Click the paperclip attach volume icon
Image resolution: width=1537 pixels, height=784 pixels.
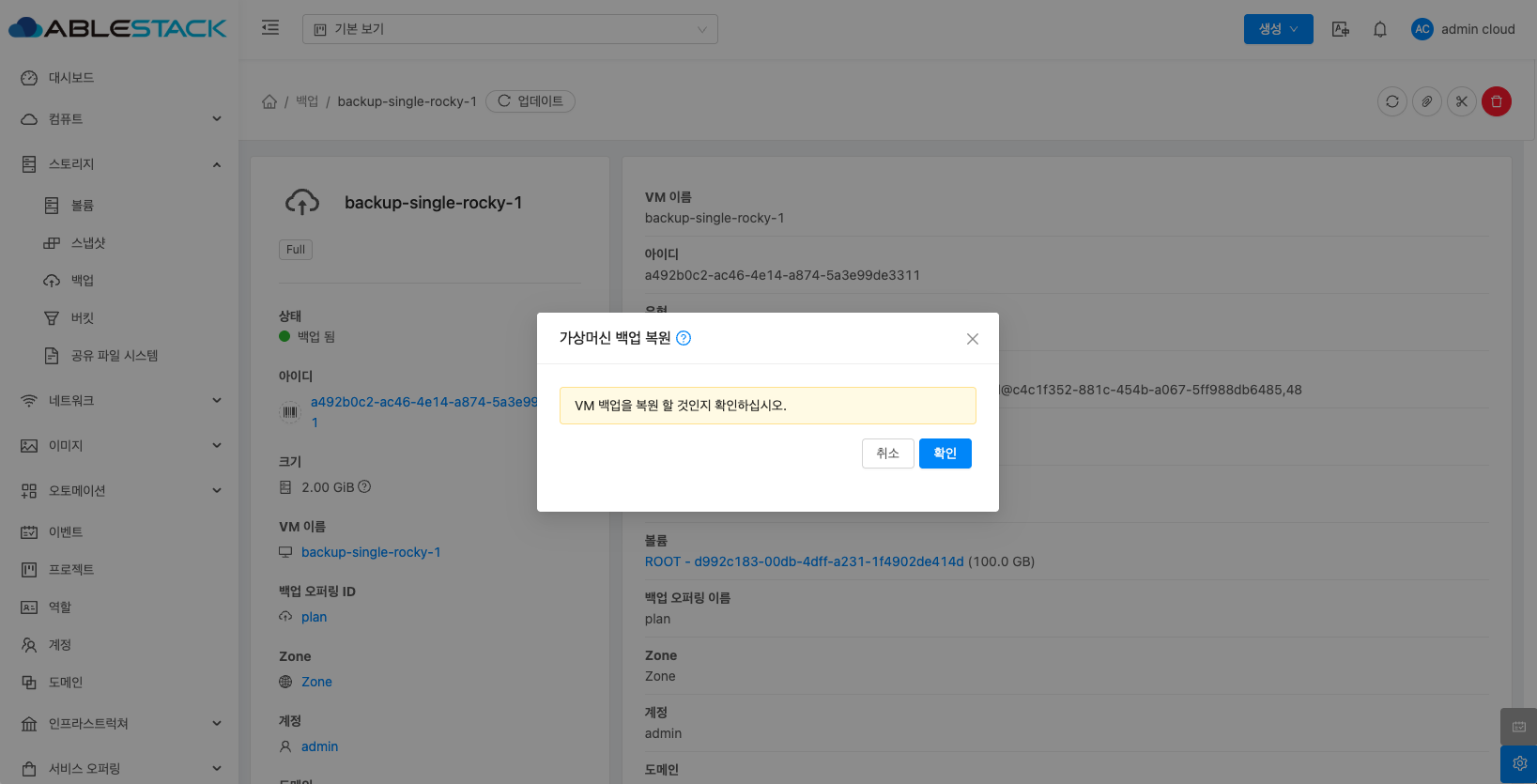pyautogui.click(x=1426, y=101)
